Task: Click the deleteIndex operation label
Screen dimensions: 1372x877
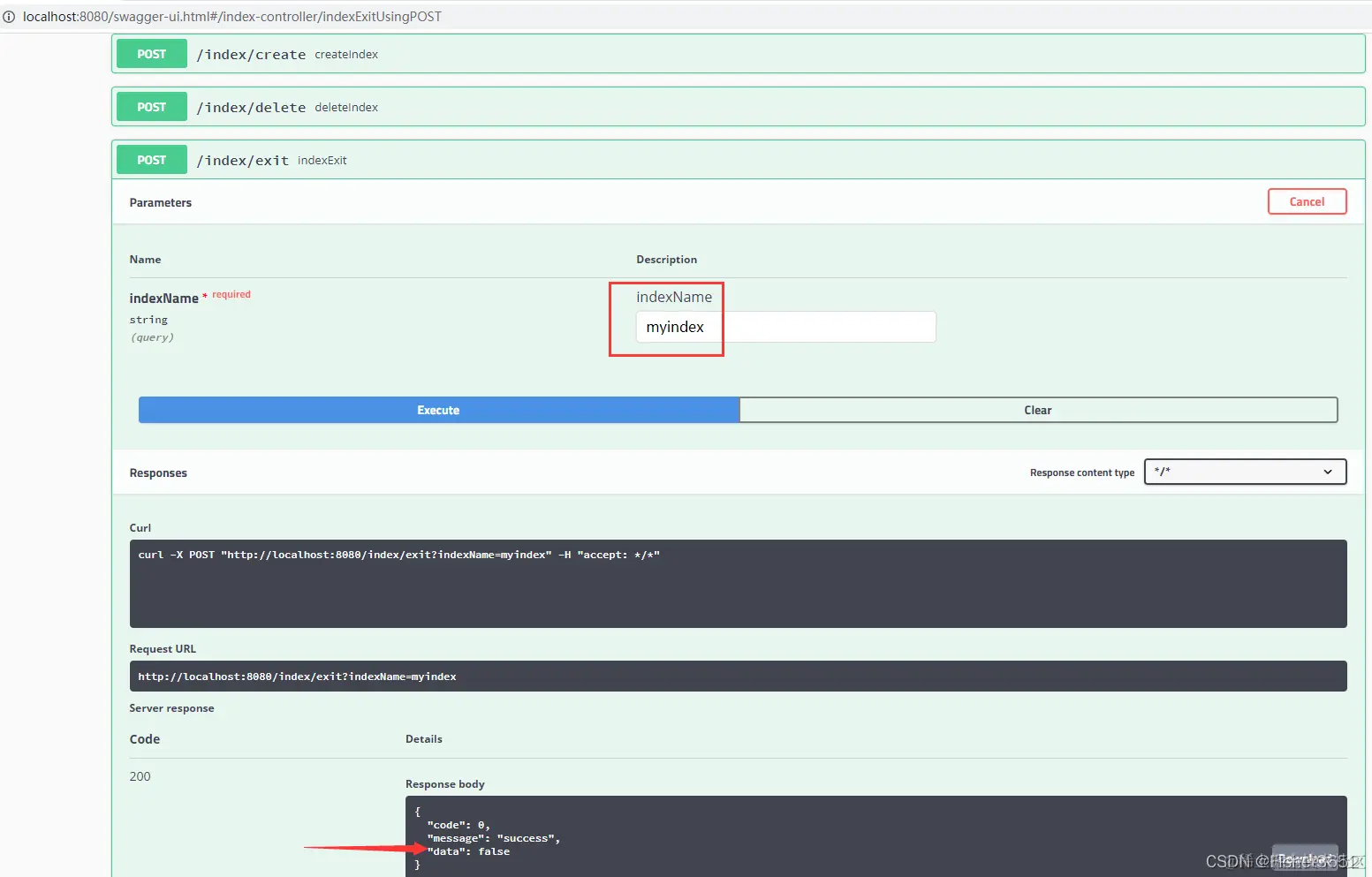Action: [x=346, y=108]
